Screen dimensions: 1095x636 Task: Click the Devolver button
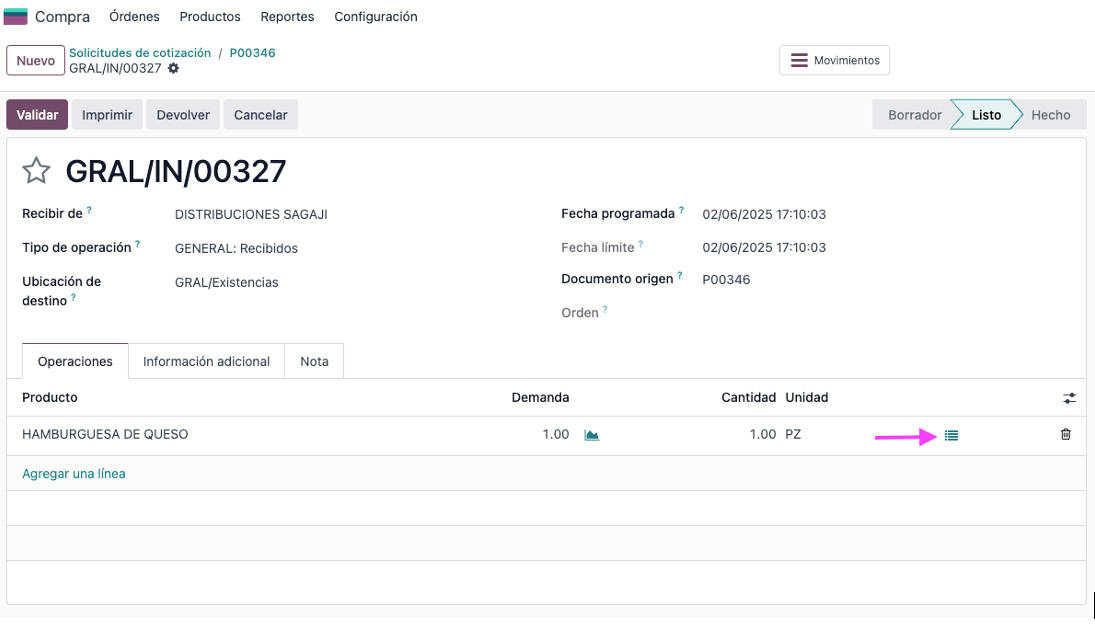[x=183, y=114]
